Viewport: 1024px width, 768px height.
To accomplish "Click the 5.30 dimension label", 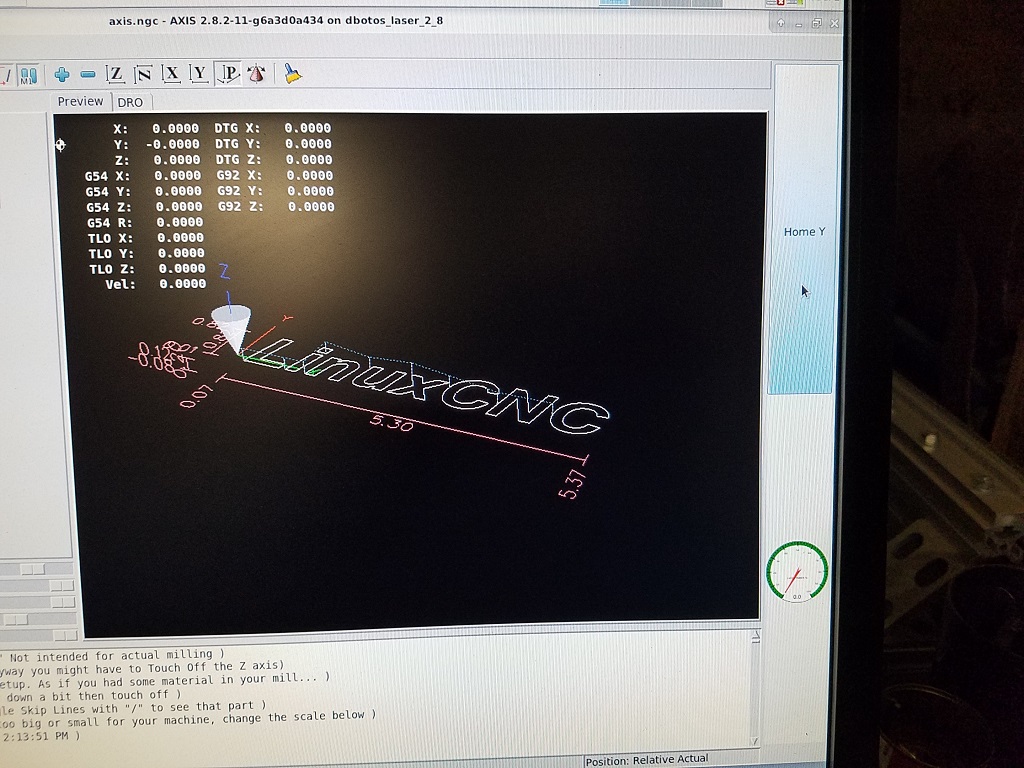I will point(391,423).
